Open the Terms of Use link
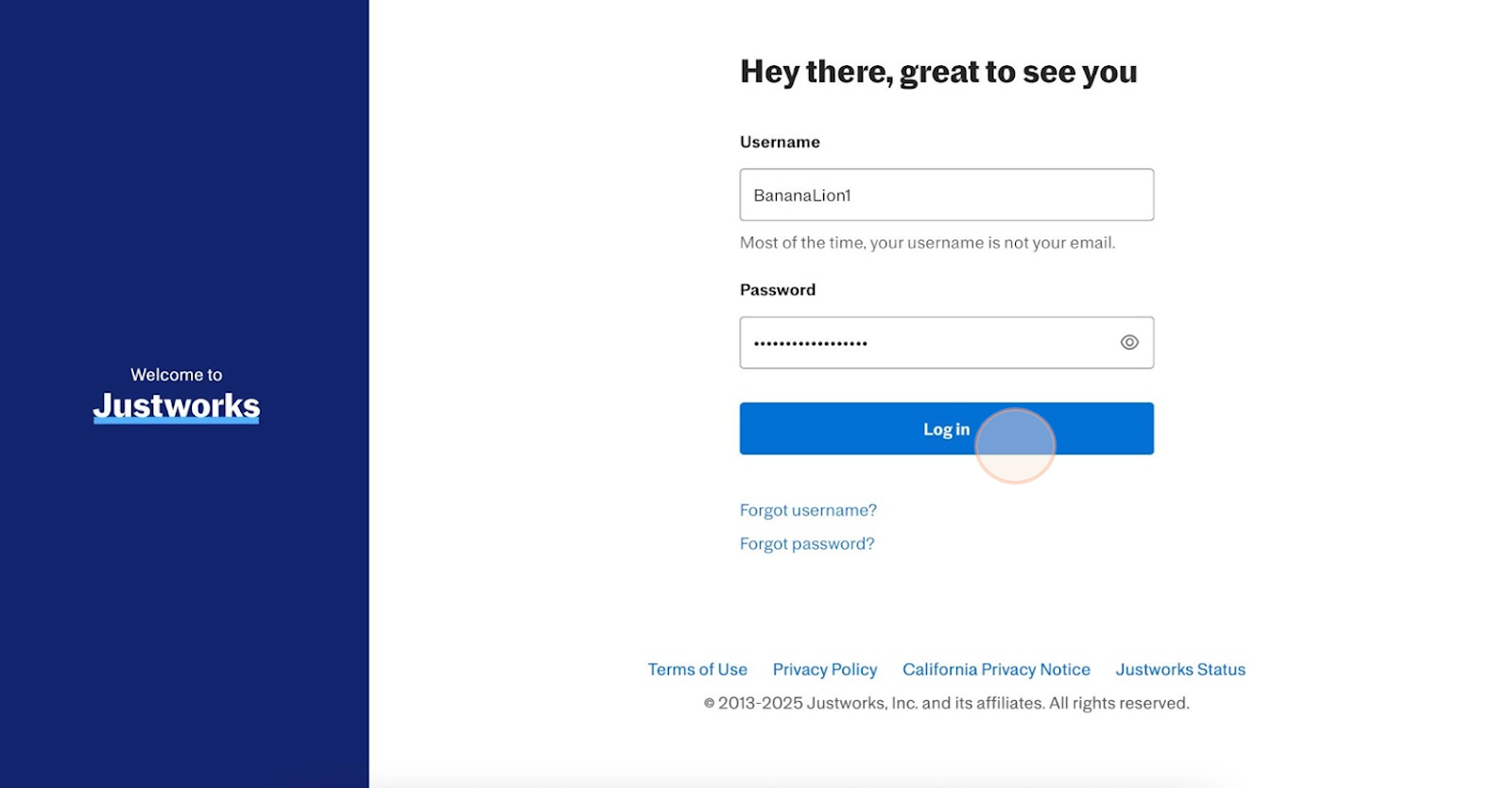1512x788 pixels. pyautogui.click(x=697, y=670)
